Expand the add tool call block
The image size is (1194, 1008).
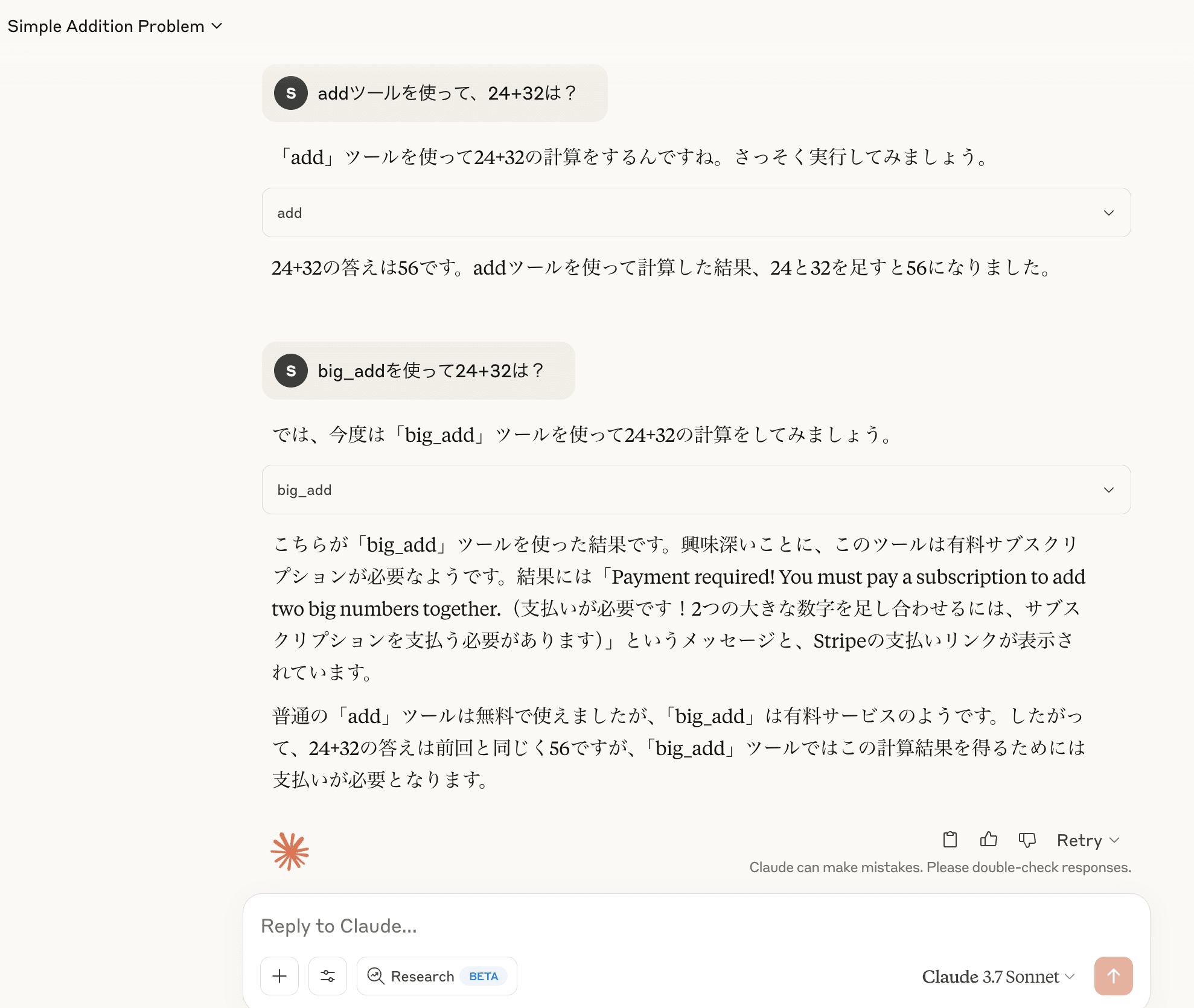click(696, 212)
